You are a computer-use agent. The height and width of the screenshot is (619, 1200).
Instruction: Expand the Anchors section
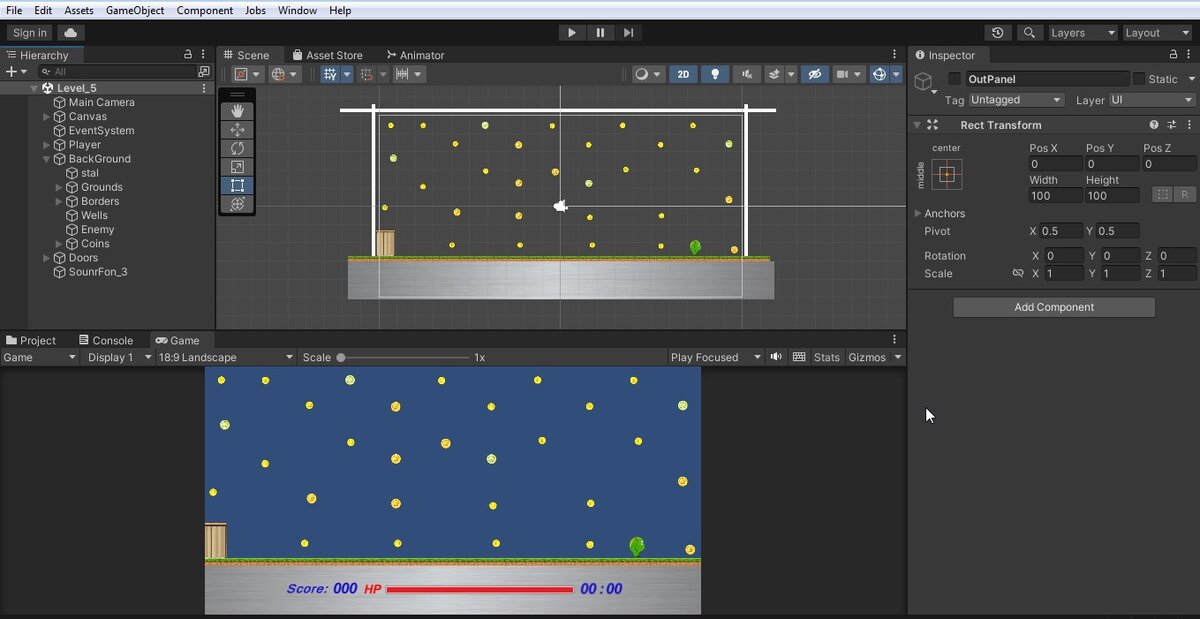click(918, 213)
